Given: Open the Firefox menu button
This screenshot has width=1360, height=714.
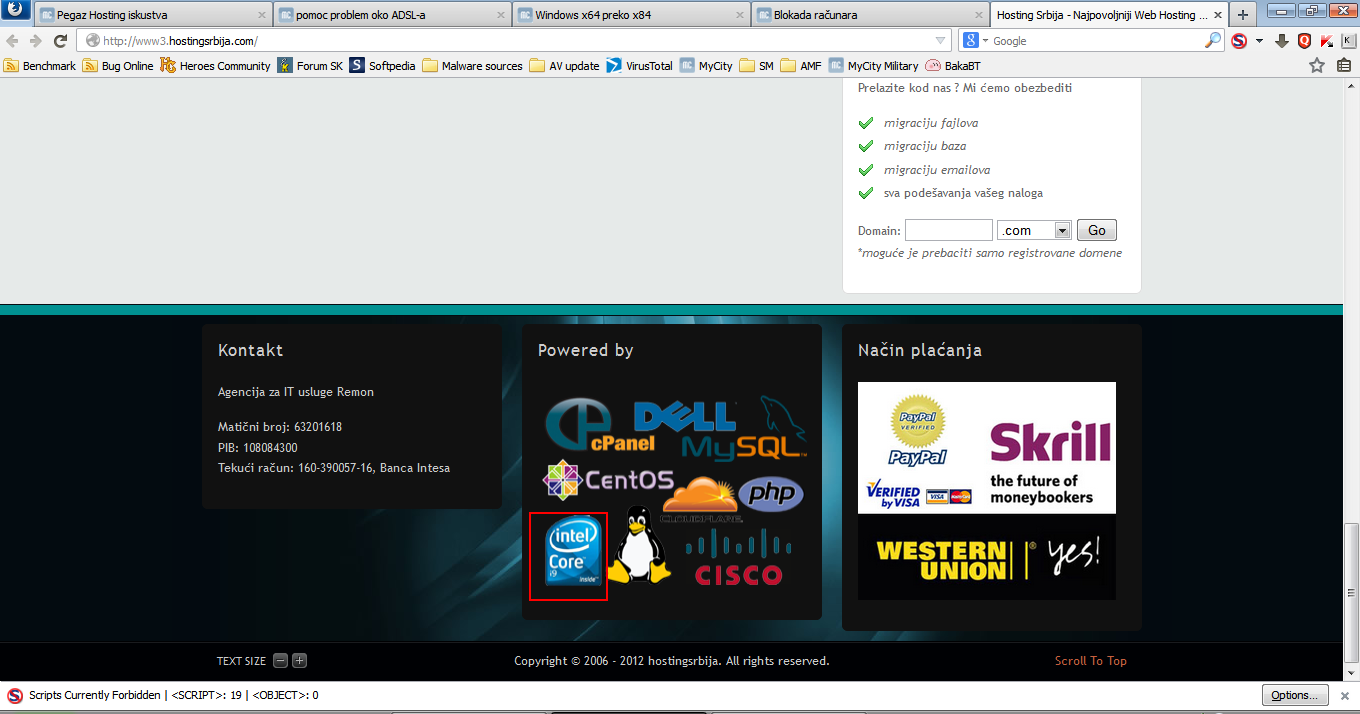Looking at the screenshot, I should pyautogui.click(x=14, y=11).
